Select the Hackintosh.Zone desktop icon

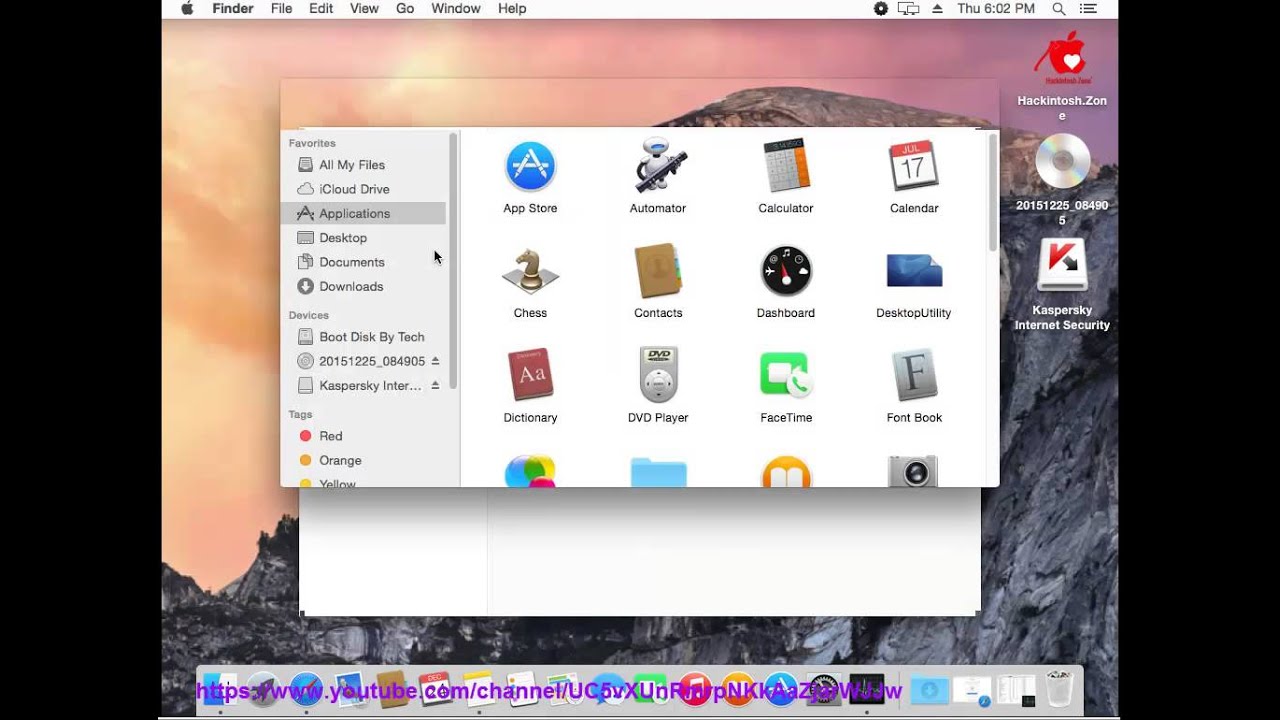point(1062,59)
